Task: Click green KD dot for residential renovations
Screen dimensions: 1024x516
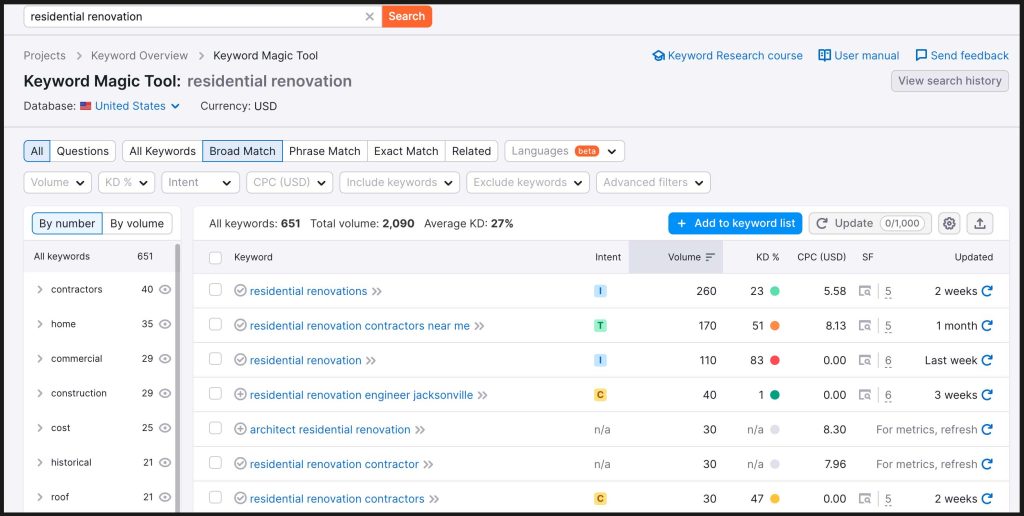Action: pyautogui.click(x=775, y=291)
